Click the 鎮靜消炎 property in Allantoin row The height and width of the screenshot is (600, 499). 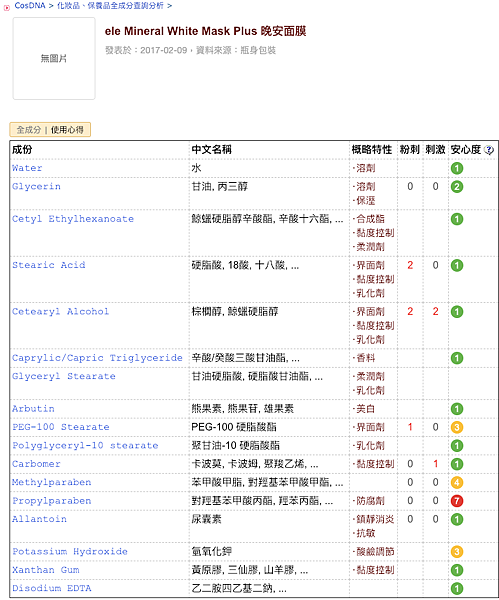coord(375,519)
